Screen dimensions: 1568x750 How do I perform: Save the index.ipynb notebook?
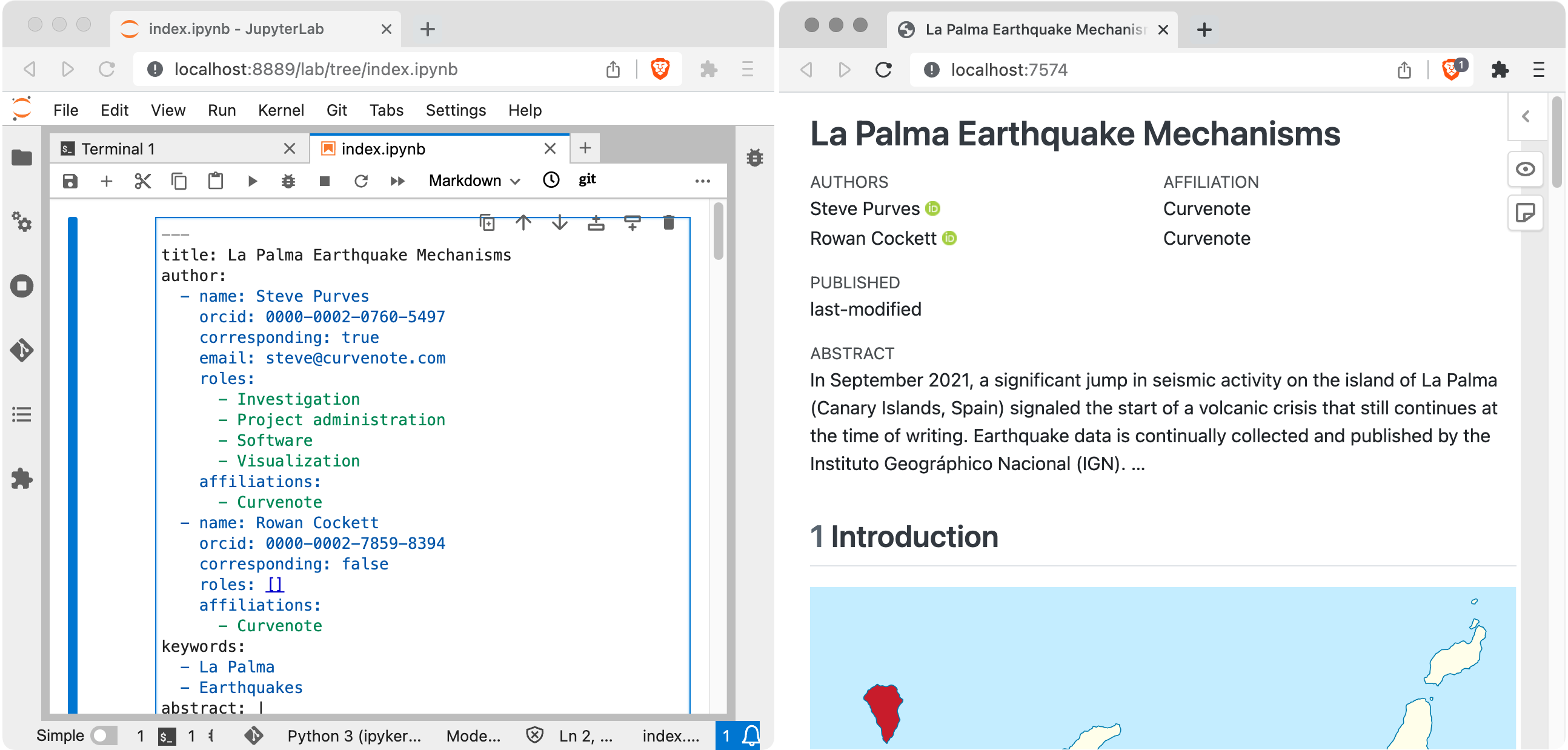[x=70, y=180]
